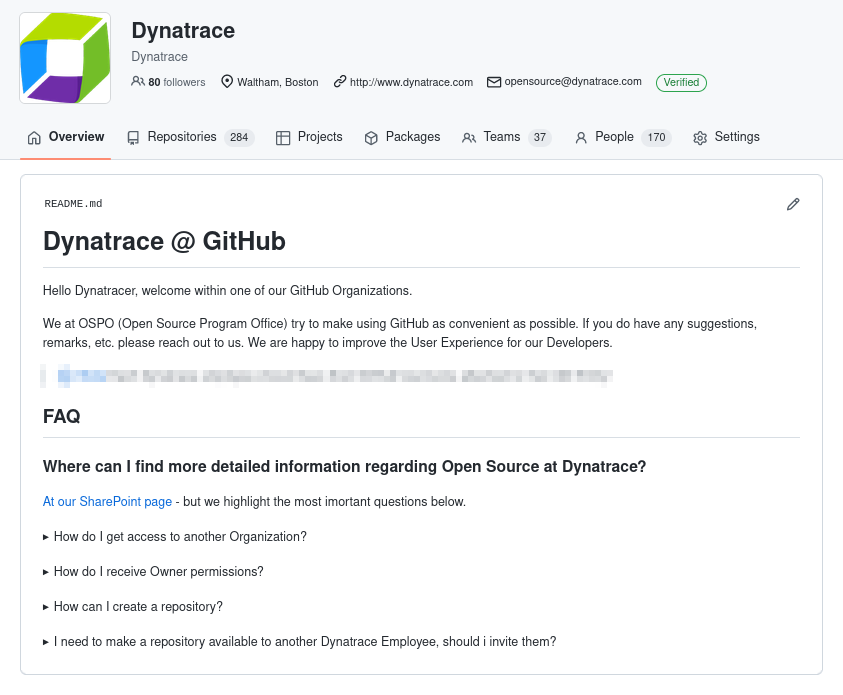
Task: Select the Overview tab
Action: (x=76, y=137)
